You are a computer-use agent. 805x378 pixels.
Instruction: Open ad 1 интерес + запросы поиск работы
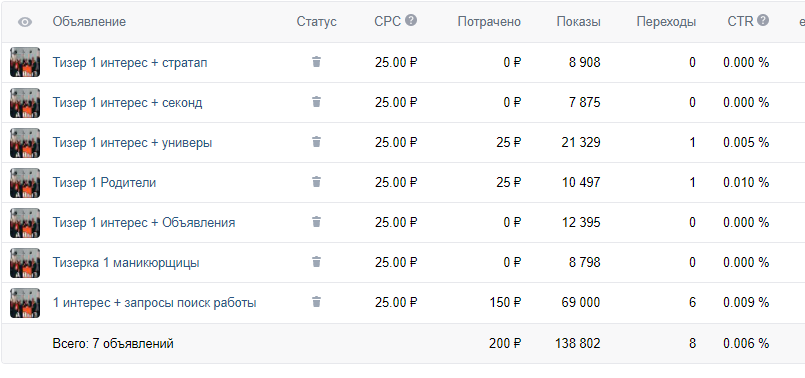tap(155, 303)
